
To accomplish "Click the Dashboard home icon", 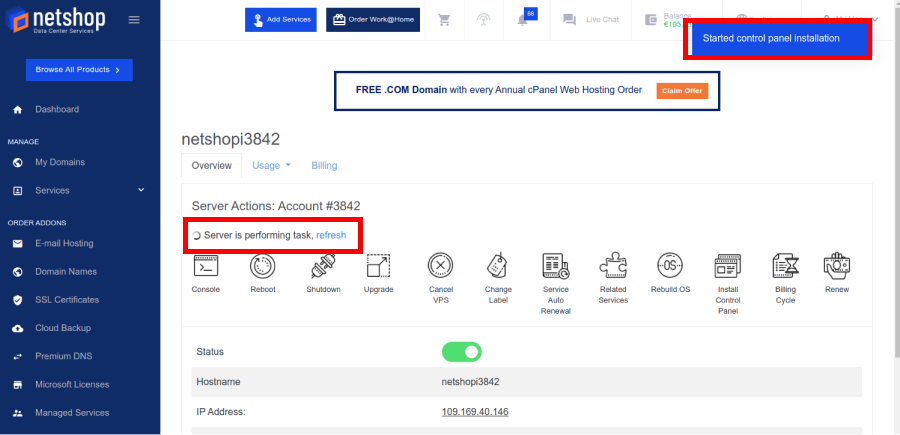I will pos(17,110).
